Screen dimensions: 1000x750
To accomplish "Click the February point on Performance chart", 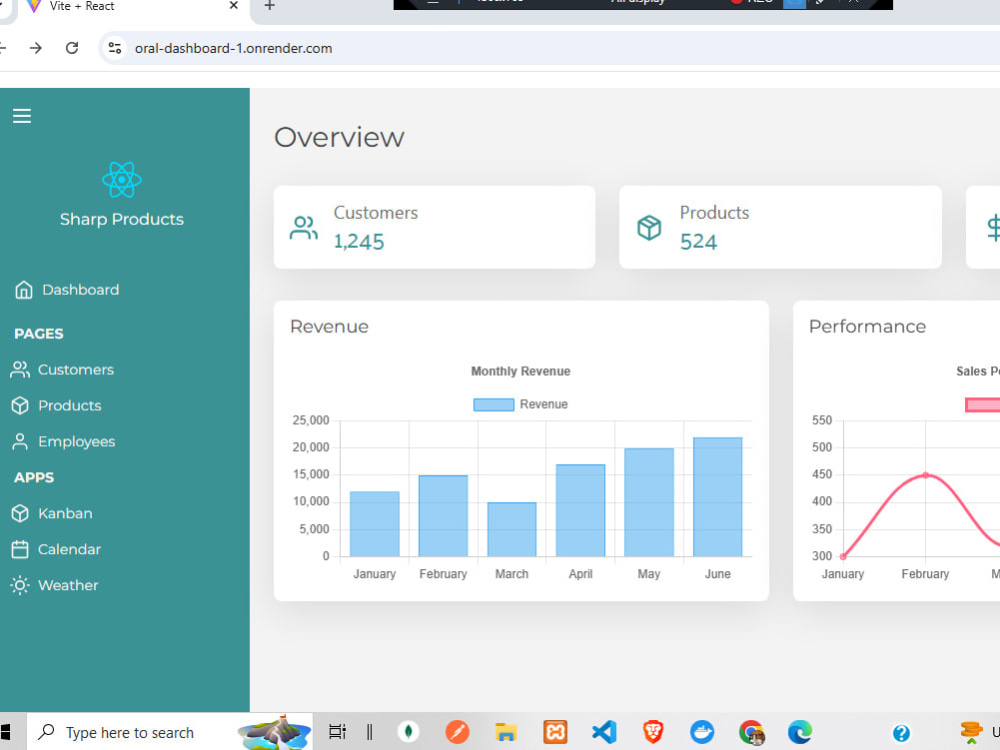I will [x=925, y=475].
